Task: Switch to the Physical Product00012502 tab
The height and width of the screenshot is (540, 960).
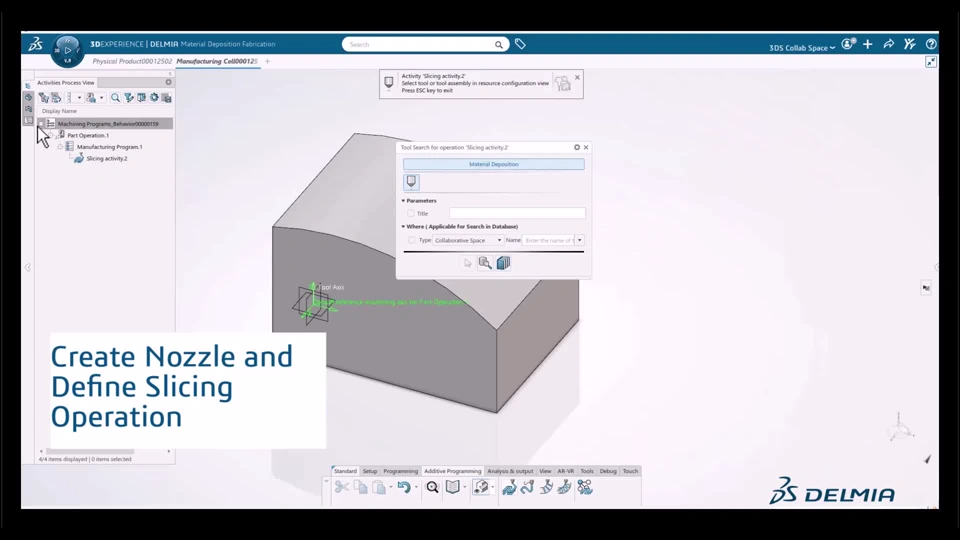Action: pos(132,61)
